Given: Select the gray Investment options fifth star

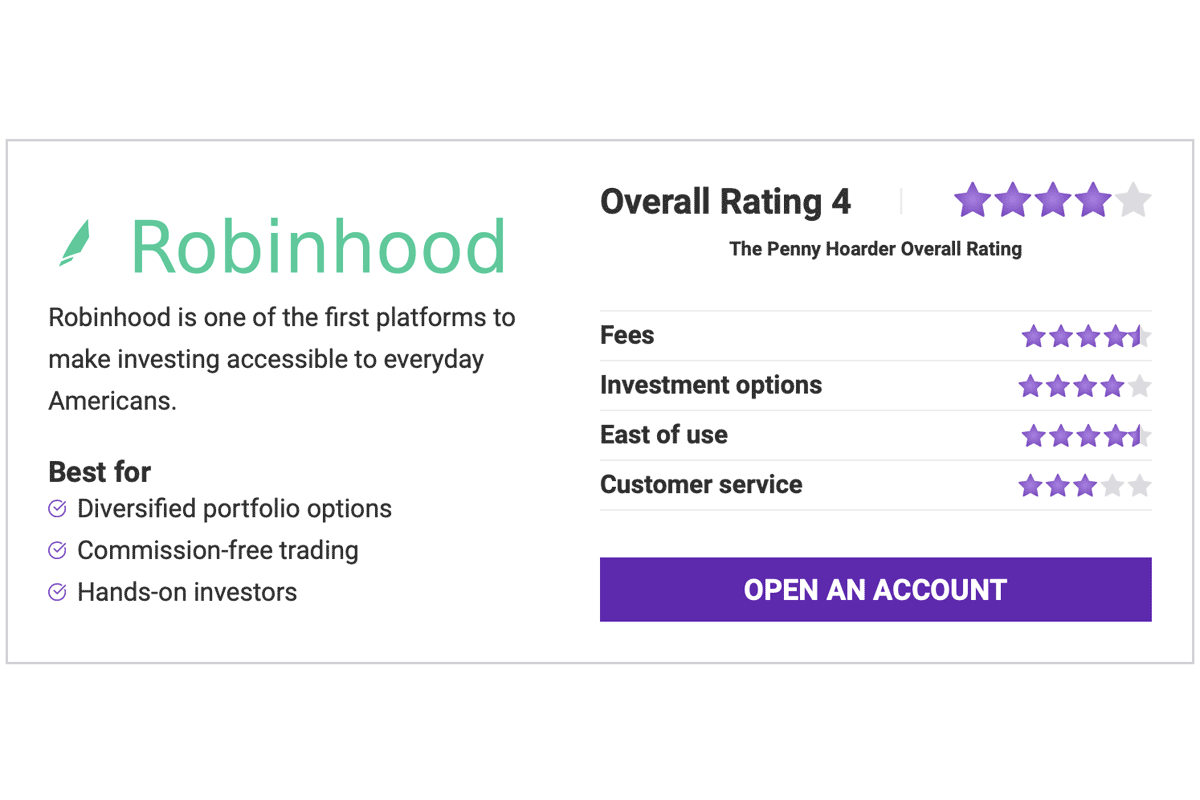Looking at the screenshot, I should (x=1139, y=386).
